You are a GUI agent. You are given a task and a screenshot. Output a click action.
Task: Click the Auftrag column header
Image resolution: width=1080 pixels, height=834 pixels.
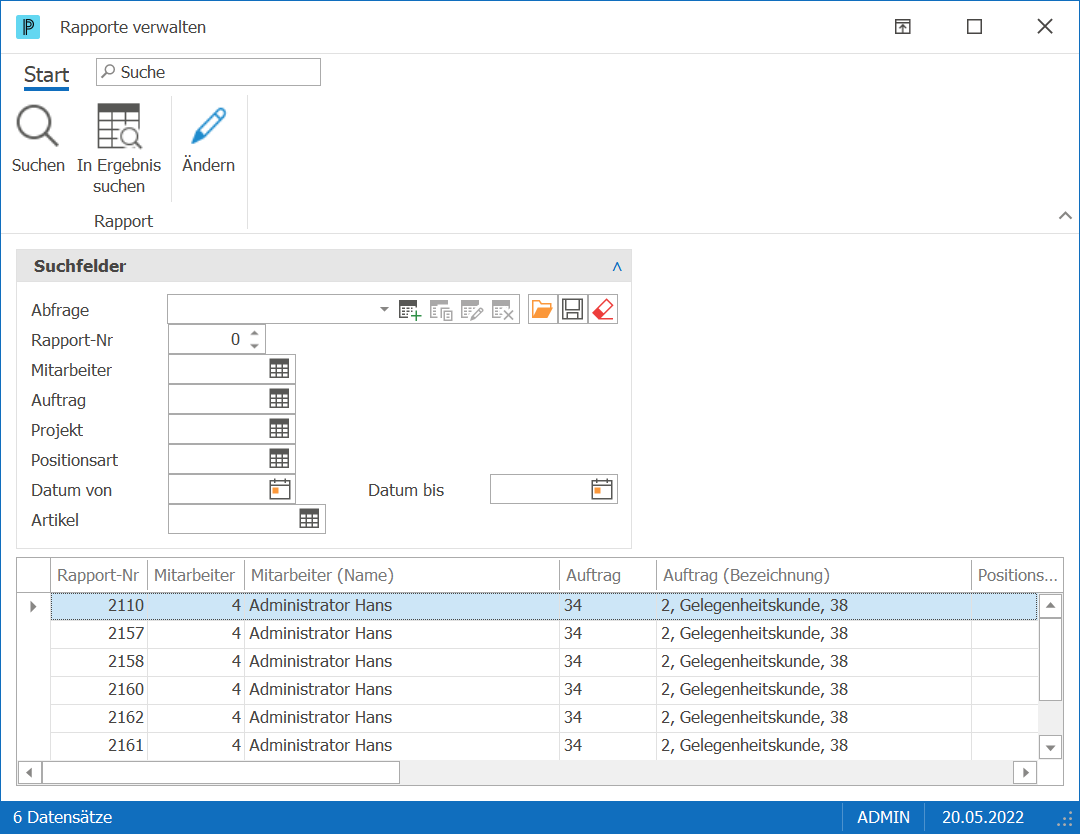point(608,575)
